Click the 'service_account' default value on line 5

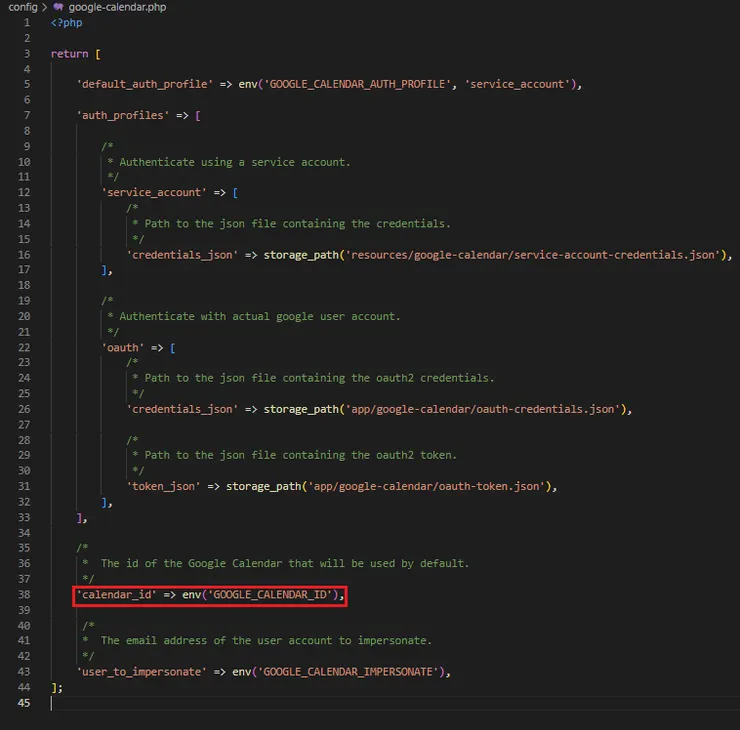click(x=517, y=84)
